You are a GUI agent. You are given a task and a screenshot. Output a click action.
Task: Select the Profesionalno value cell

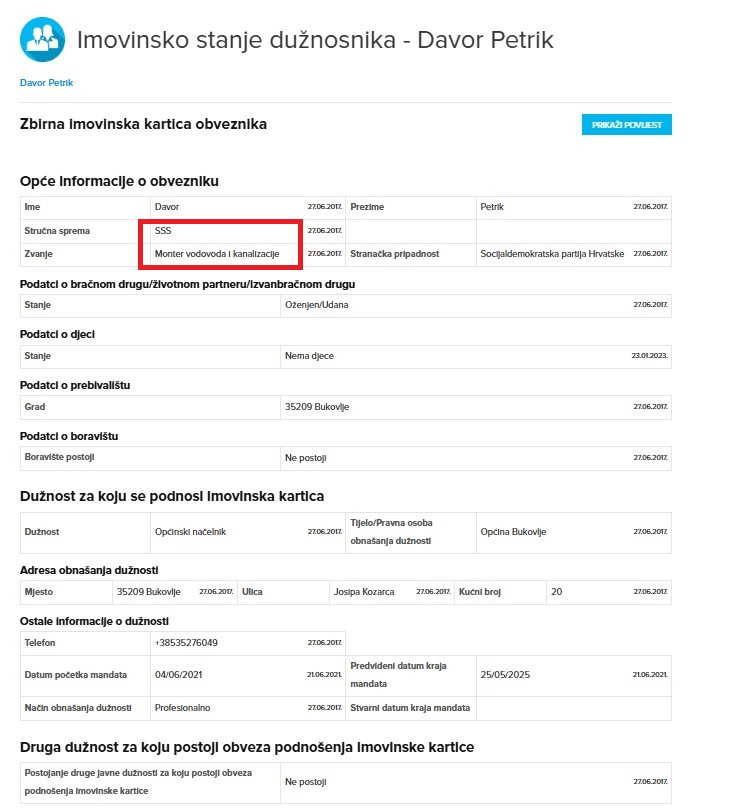coord(248,708)
